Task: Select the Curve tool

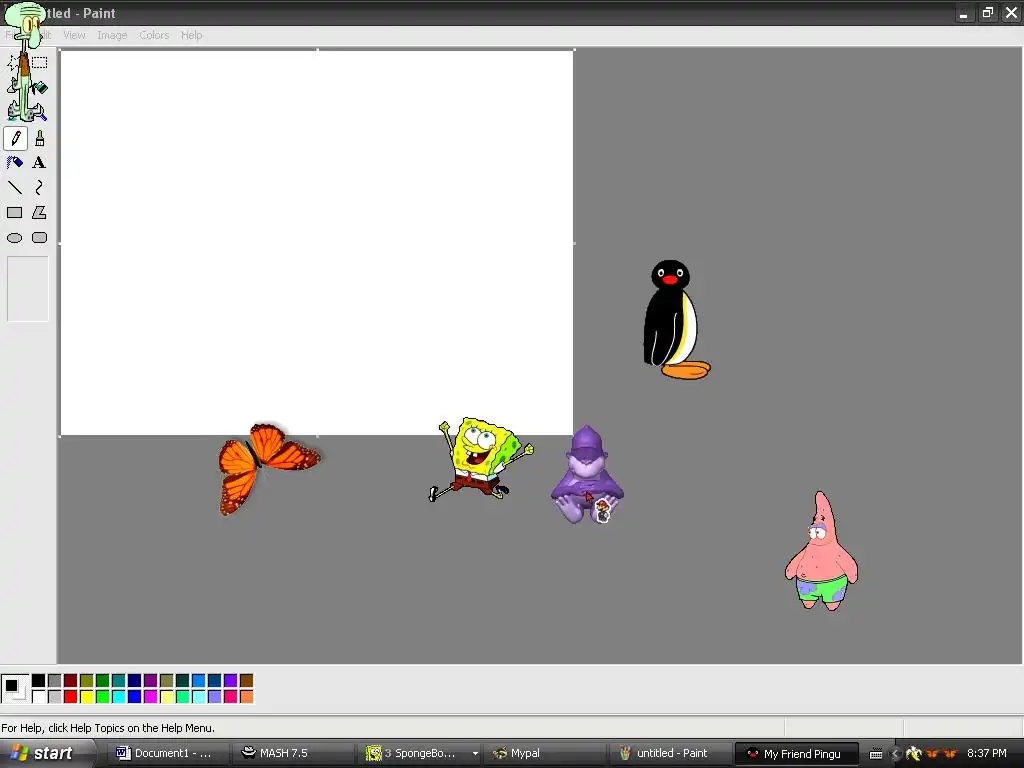Action: point(40,188)
